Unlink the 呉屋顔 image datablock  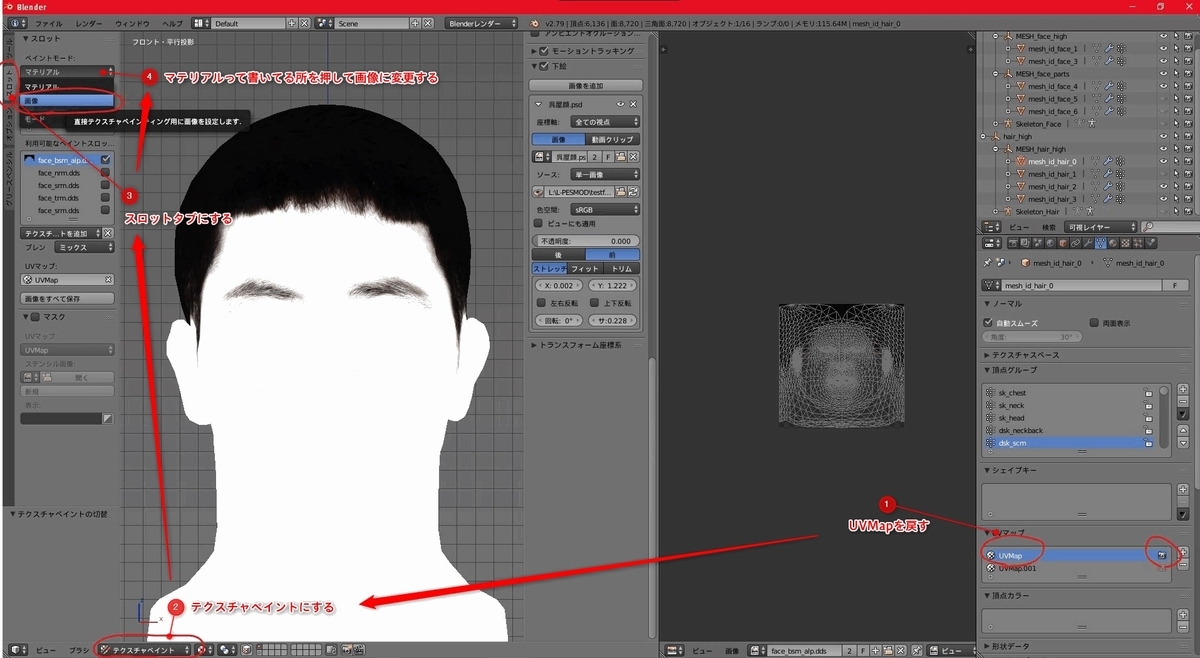click(x=633, y=157)
